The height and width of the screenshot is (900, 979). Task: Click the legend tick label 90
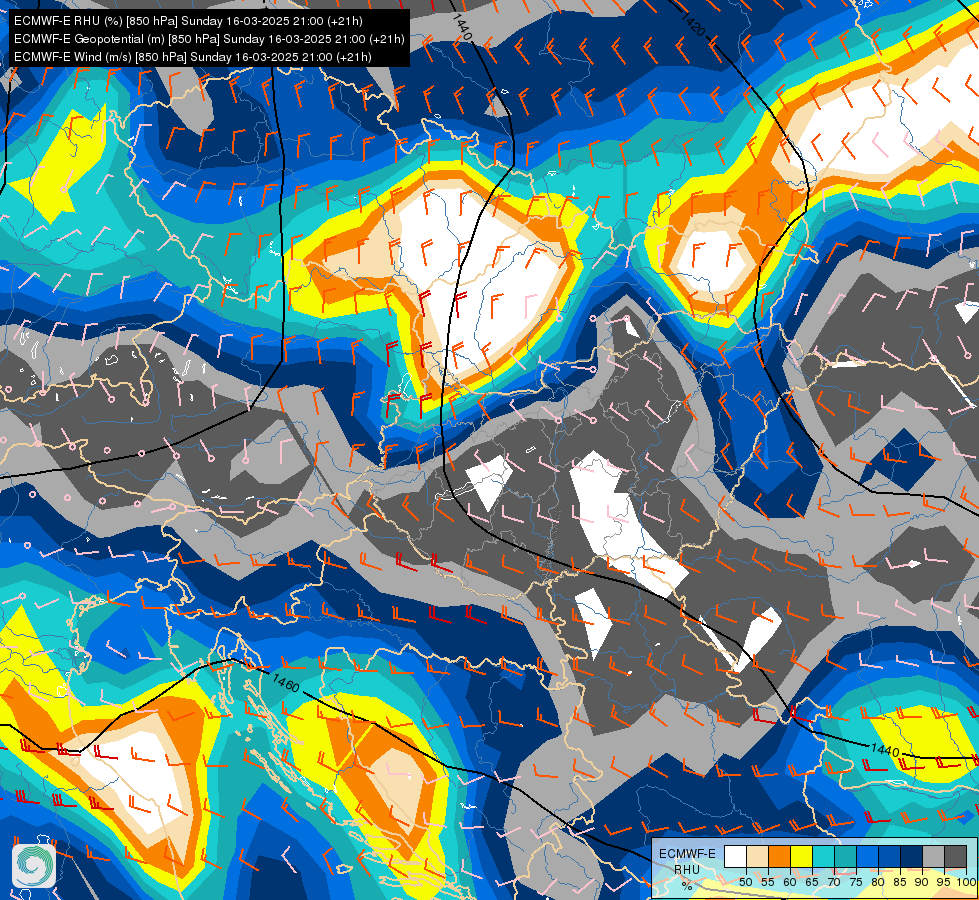click(x=922, y=882)
